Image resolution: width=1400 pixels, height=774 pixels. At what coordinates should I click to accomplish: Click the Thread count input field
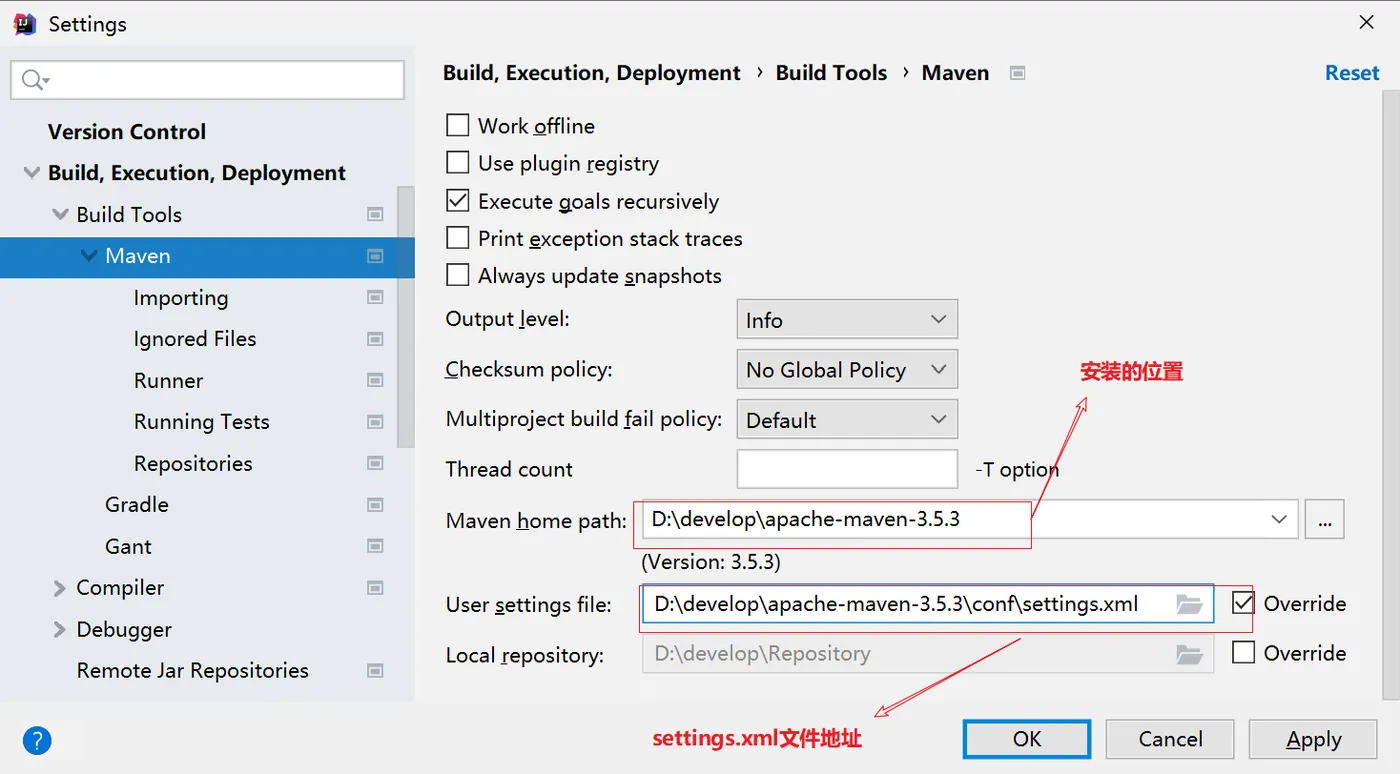(847, 469)
